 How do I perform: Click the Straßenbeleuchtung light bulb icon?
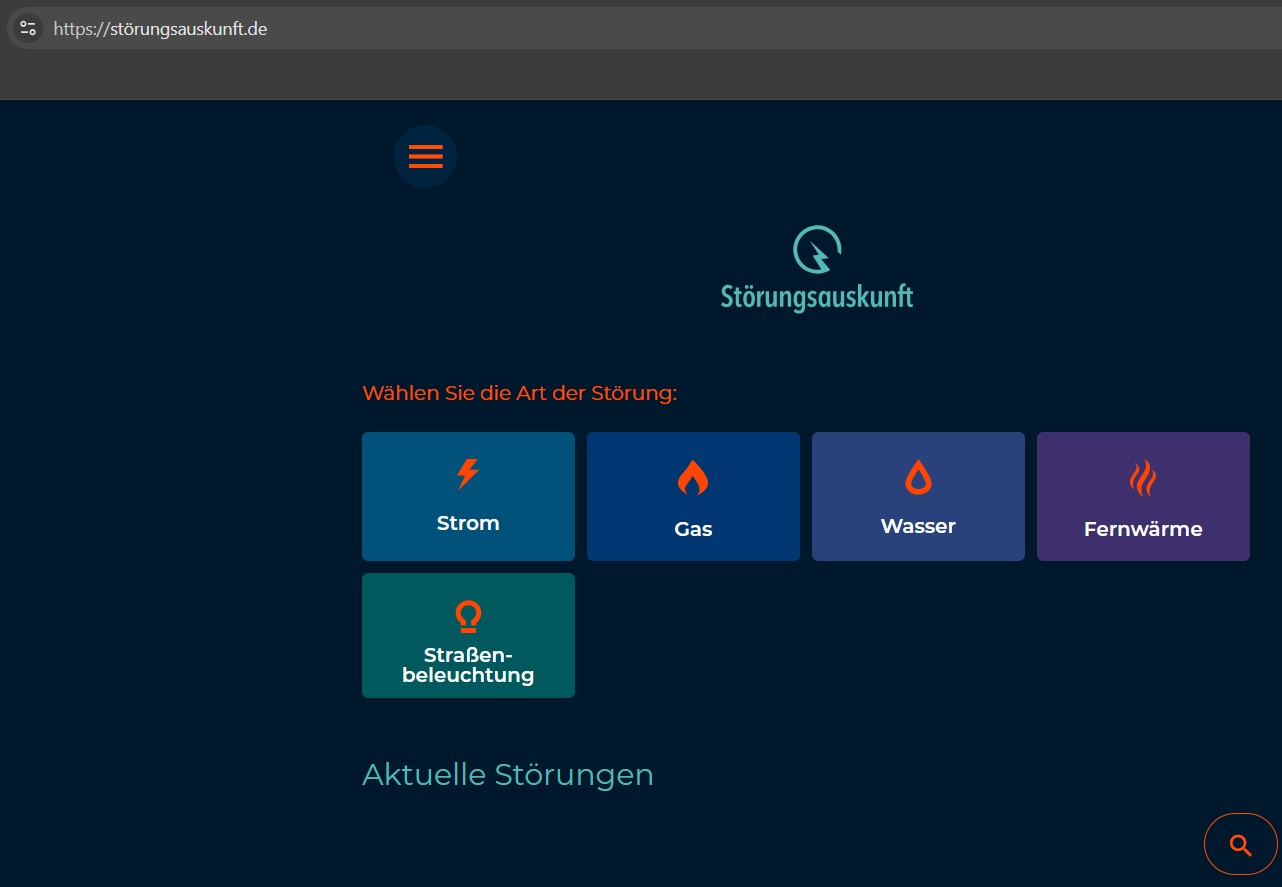(x=468, y=616)
